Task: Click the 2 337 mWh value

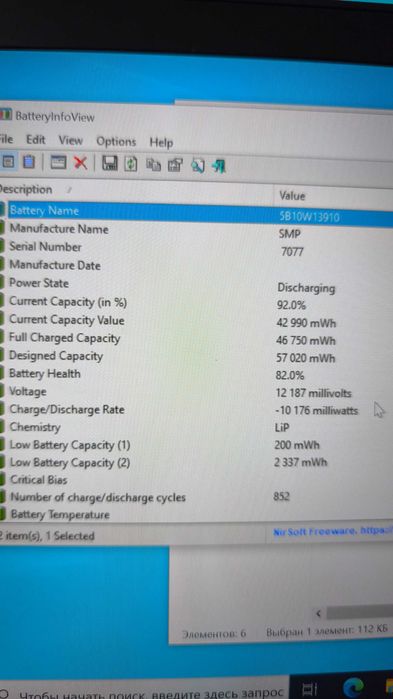Action: [x=300, y=462]
